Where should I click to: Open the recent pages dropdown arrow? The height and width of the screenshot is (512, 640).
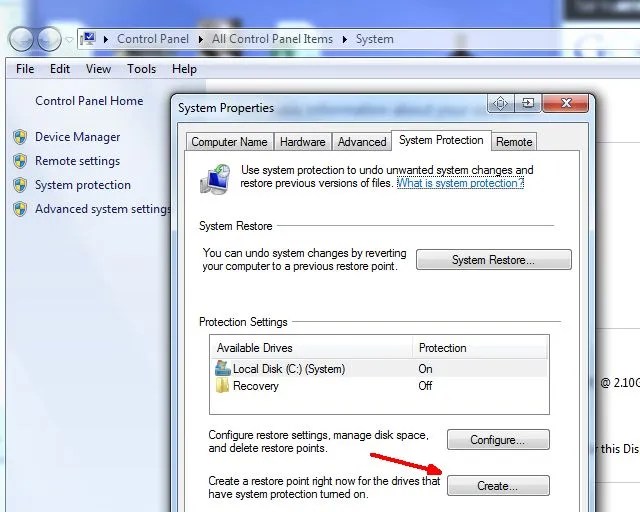click(69, 40)
